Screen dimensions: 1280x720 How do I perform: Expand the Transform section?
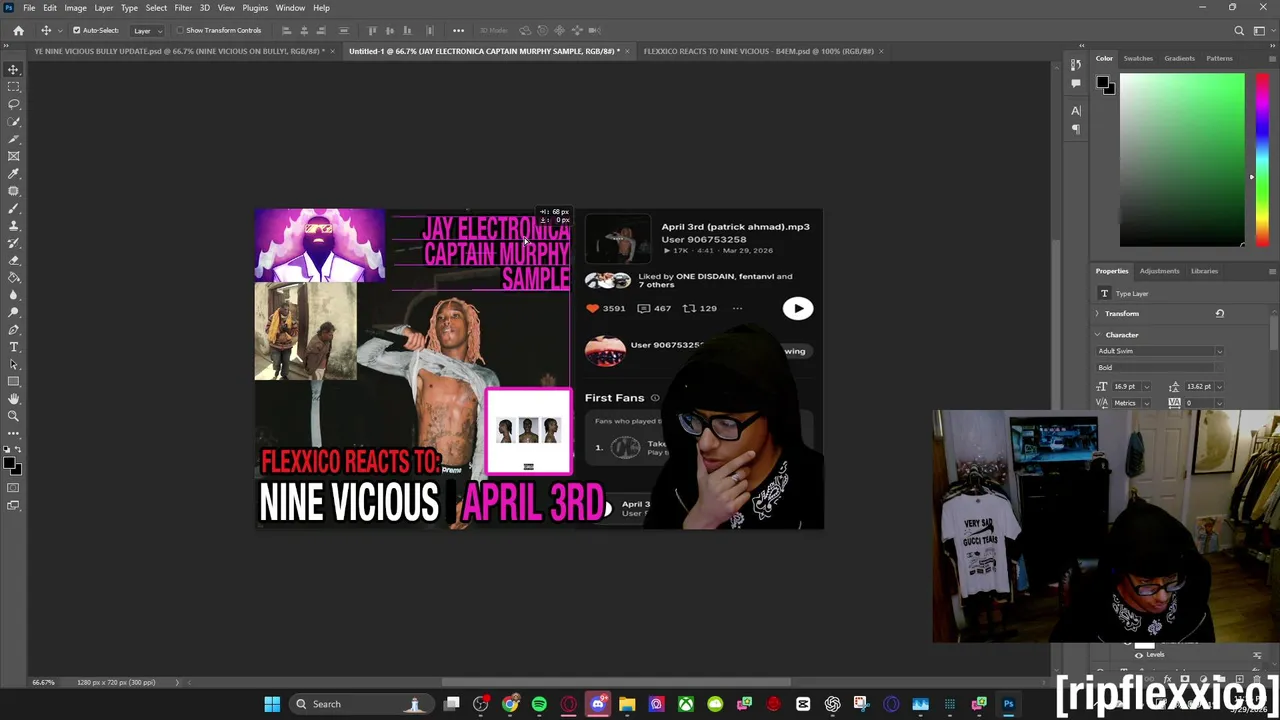click(1098, 313)
